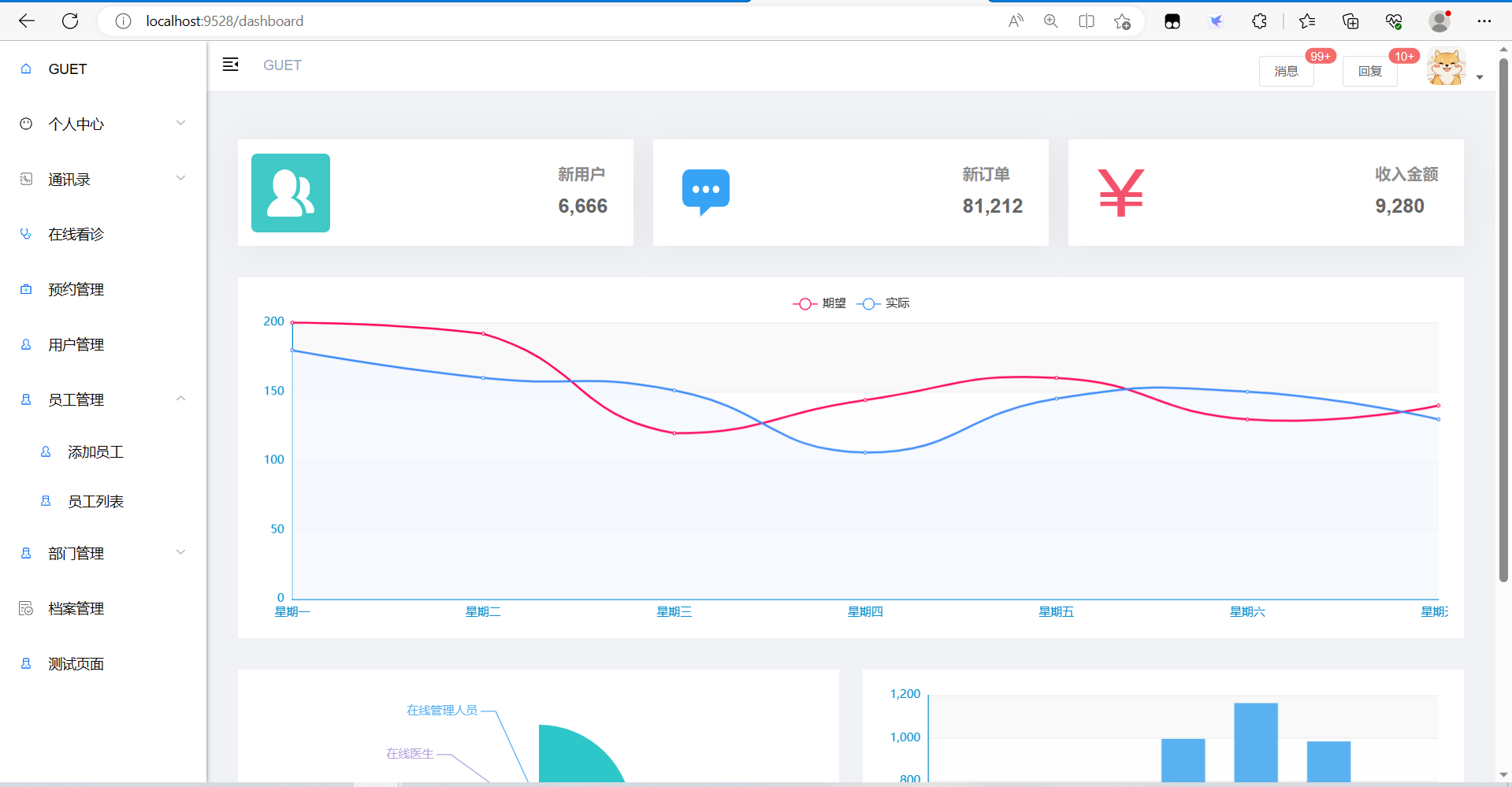Screen dimensions: 1512x787
Task: Open 部门管理 menu item
Action: [x=103, y=553]
